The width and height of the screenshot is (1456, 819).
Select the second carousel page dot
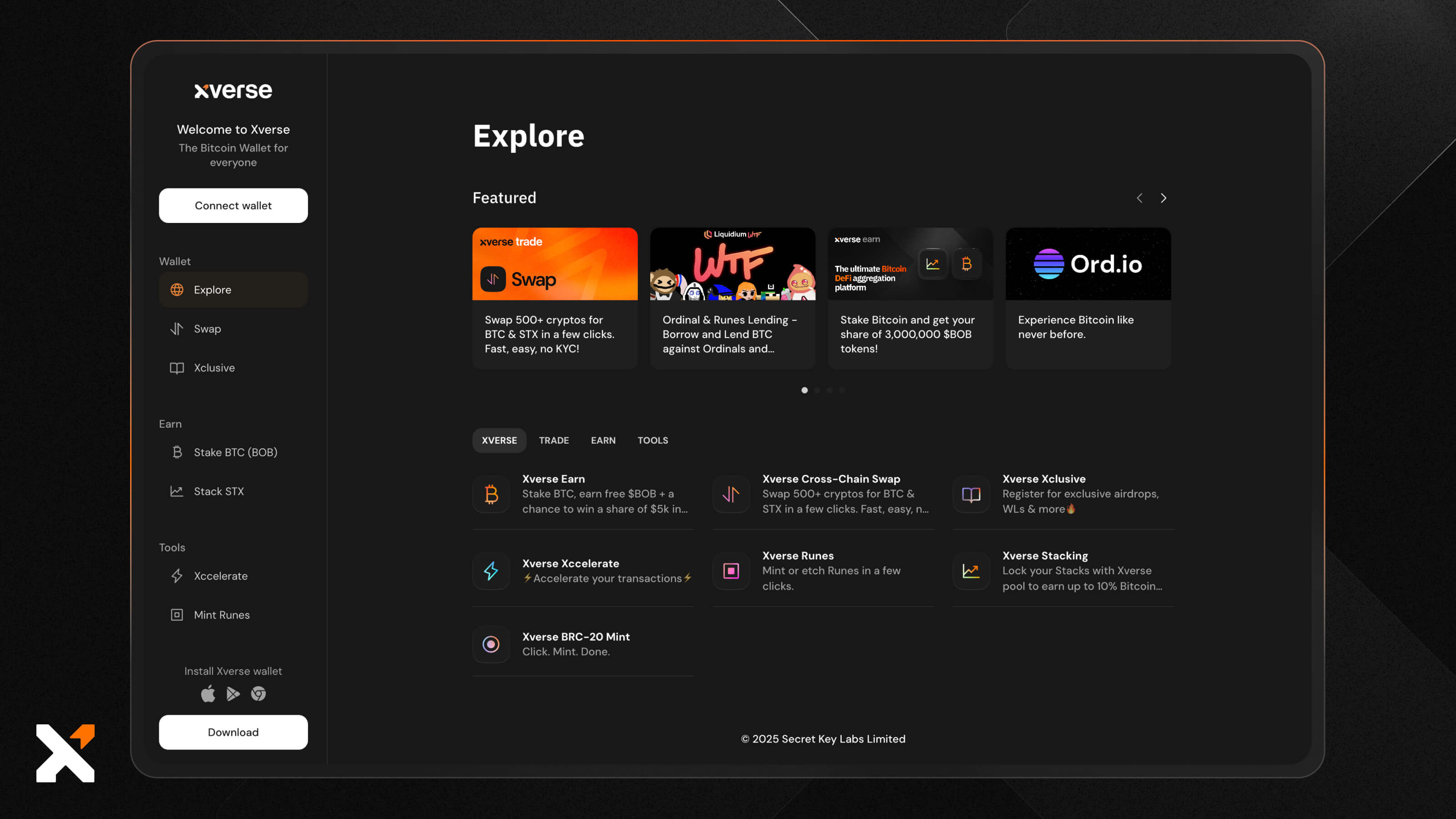point(817,390)
